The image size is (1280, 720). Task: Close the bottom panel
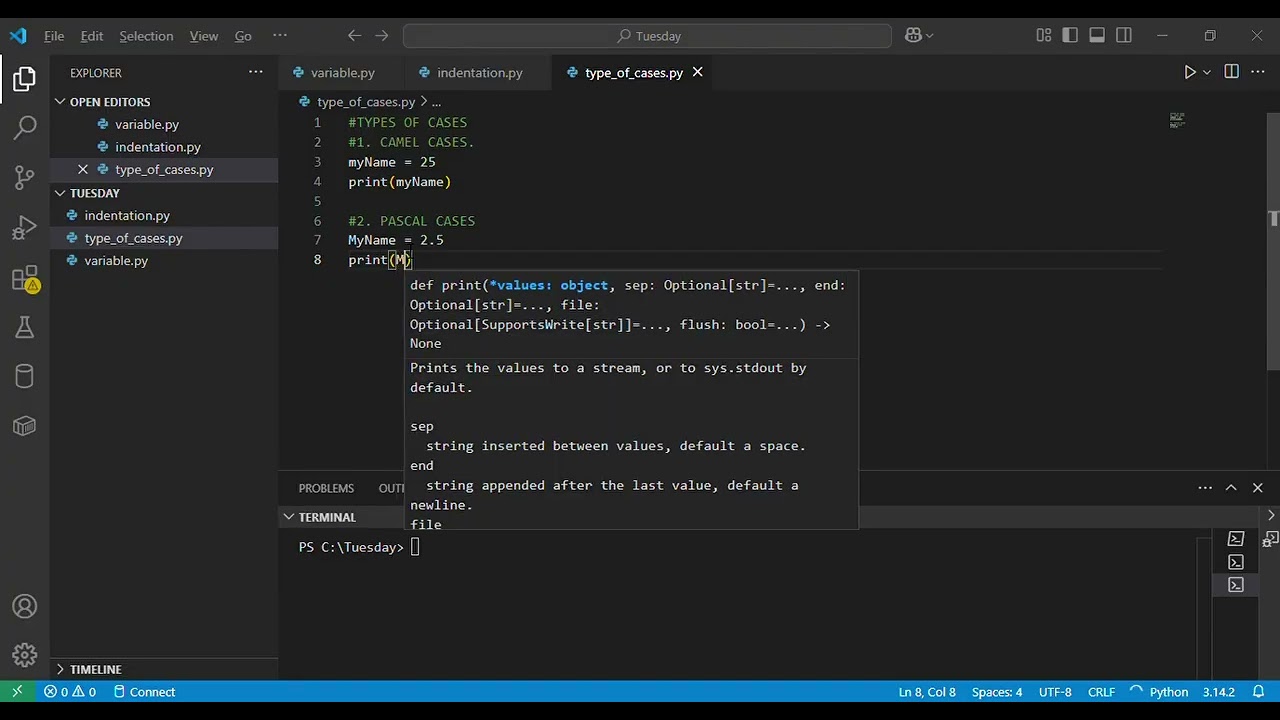tap(1257, 488)
